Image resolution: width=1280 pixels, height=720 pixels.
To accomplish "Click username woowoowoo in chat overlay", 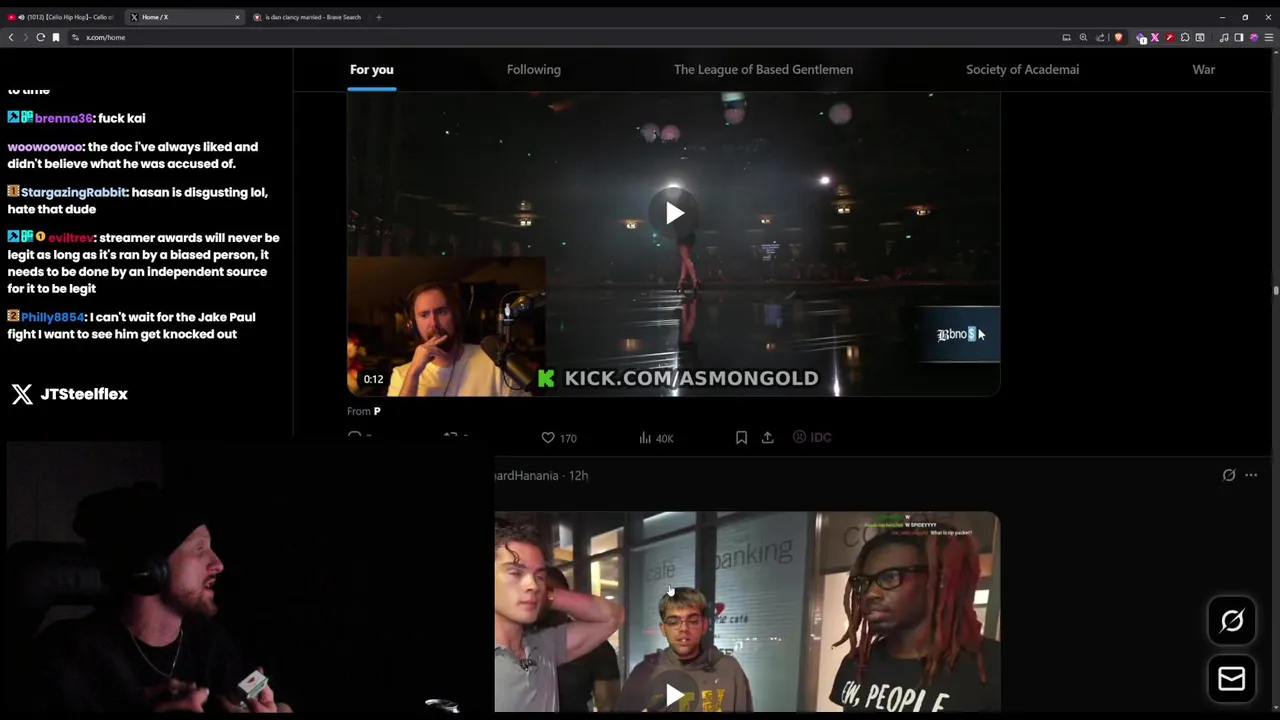I will (x=45, y=147).
